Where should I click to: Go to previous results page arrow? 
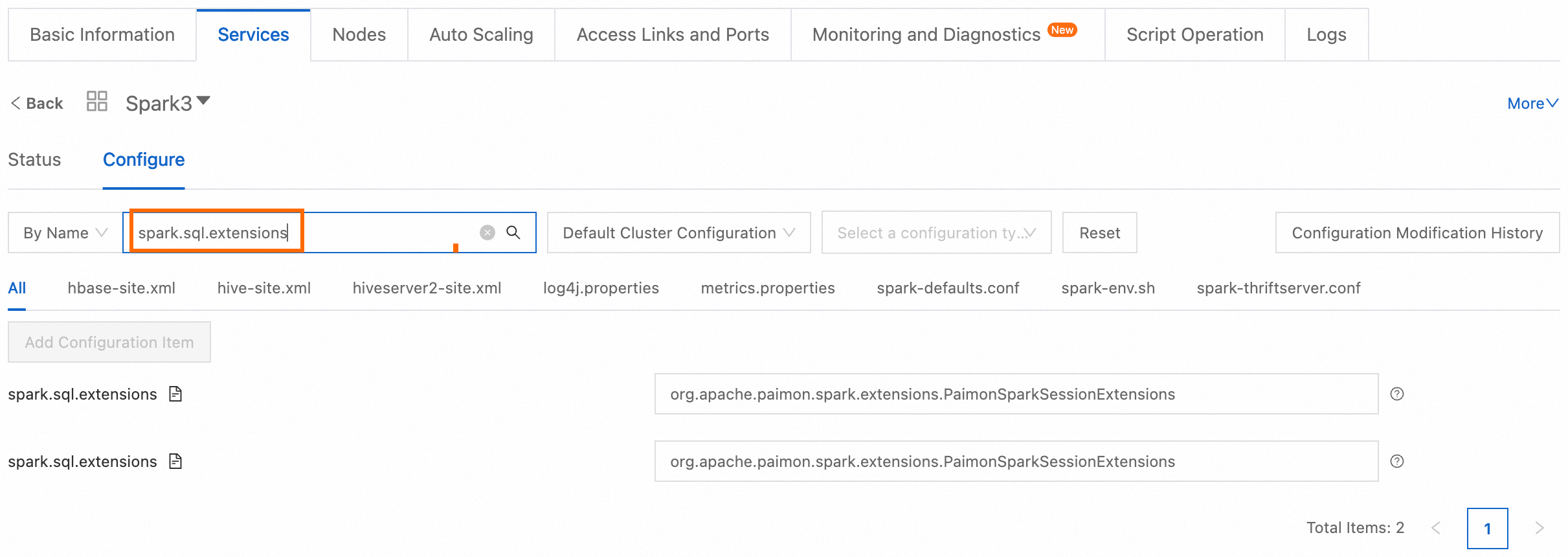click(1436, 528)
